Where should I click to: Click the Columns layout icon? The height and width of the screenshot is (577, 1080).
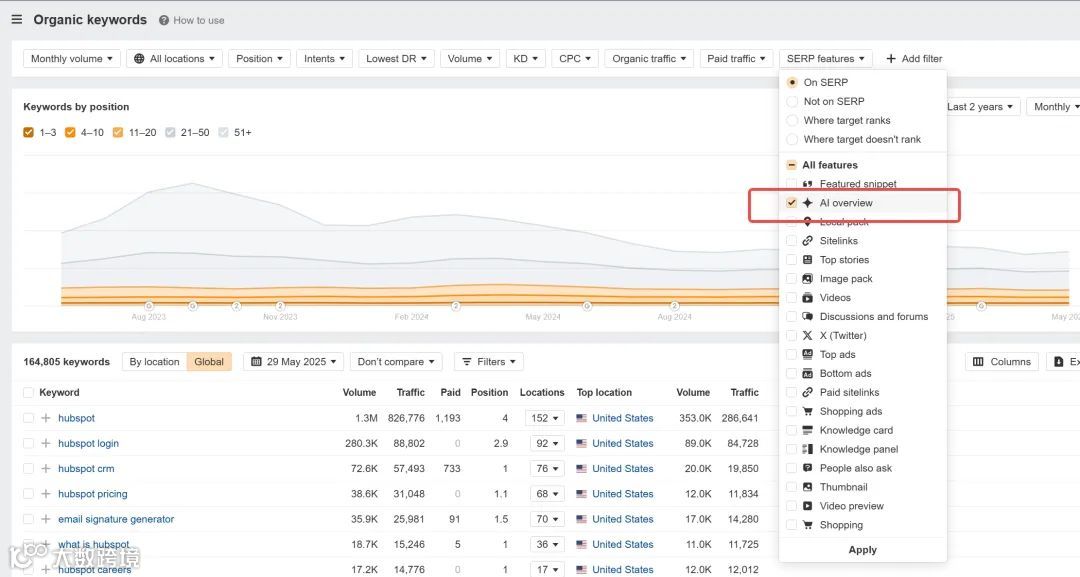(x=978, y=361)
